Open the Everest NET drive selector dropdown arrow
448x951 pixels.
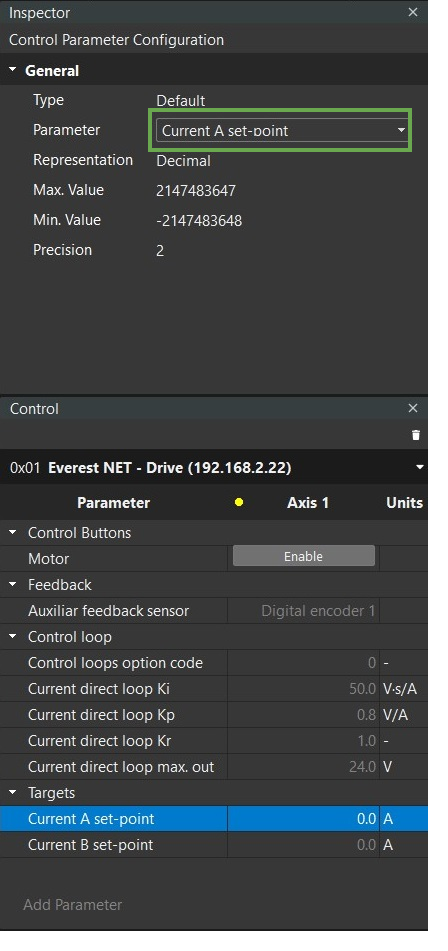point(419,468)
